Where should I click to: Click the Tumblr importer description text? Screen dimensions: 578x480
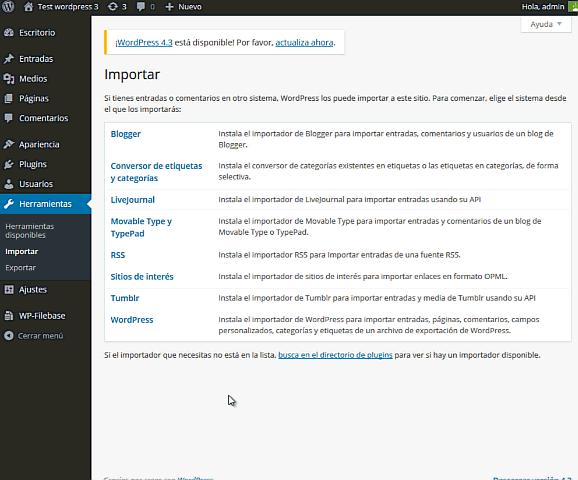(377, 298)
